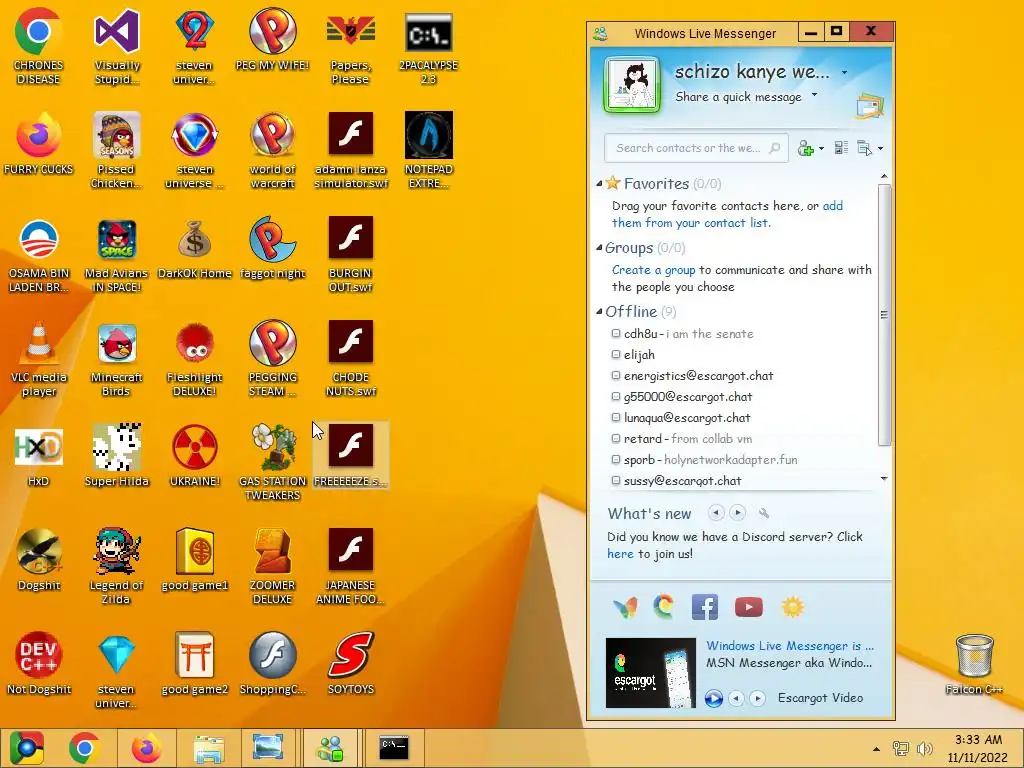
Task: Collapse the Offline contacts section
Action: pyautogui.click(x=599, y=312)
